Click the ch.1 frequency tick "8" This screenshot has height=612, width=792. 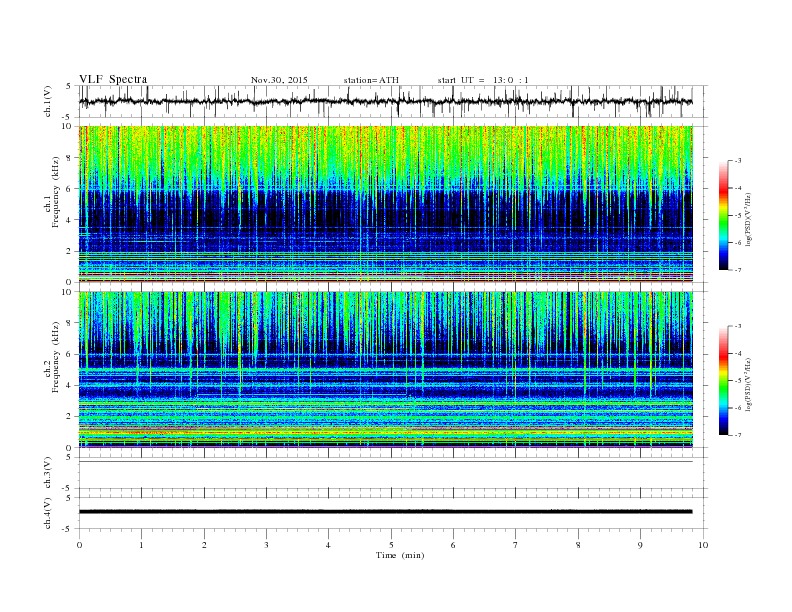pyautogui.click(x=70, y=158)
